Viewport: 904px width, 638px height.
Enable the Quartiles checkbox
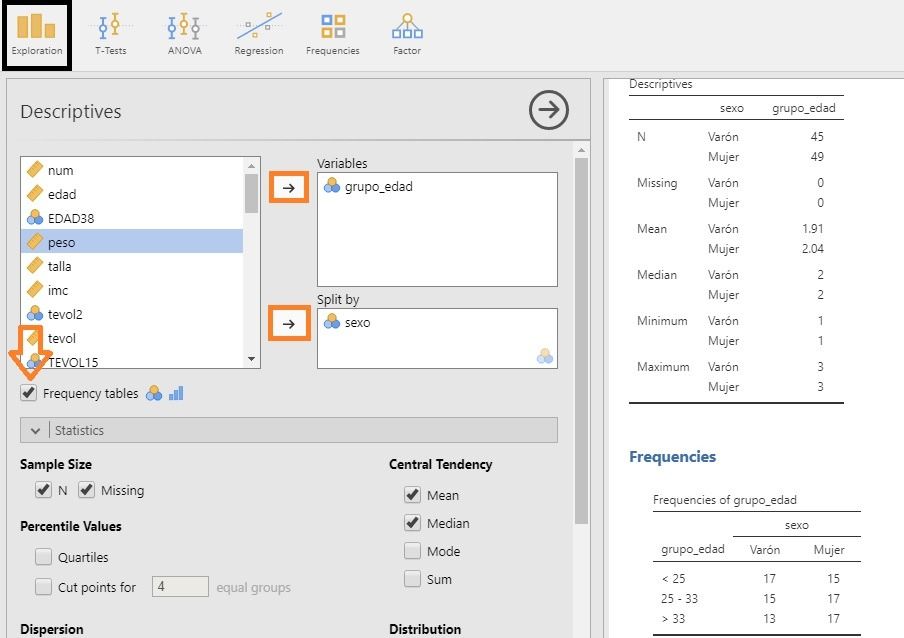[x=44, y=557]
